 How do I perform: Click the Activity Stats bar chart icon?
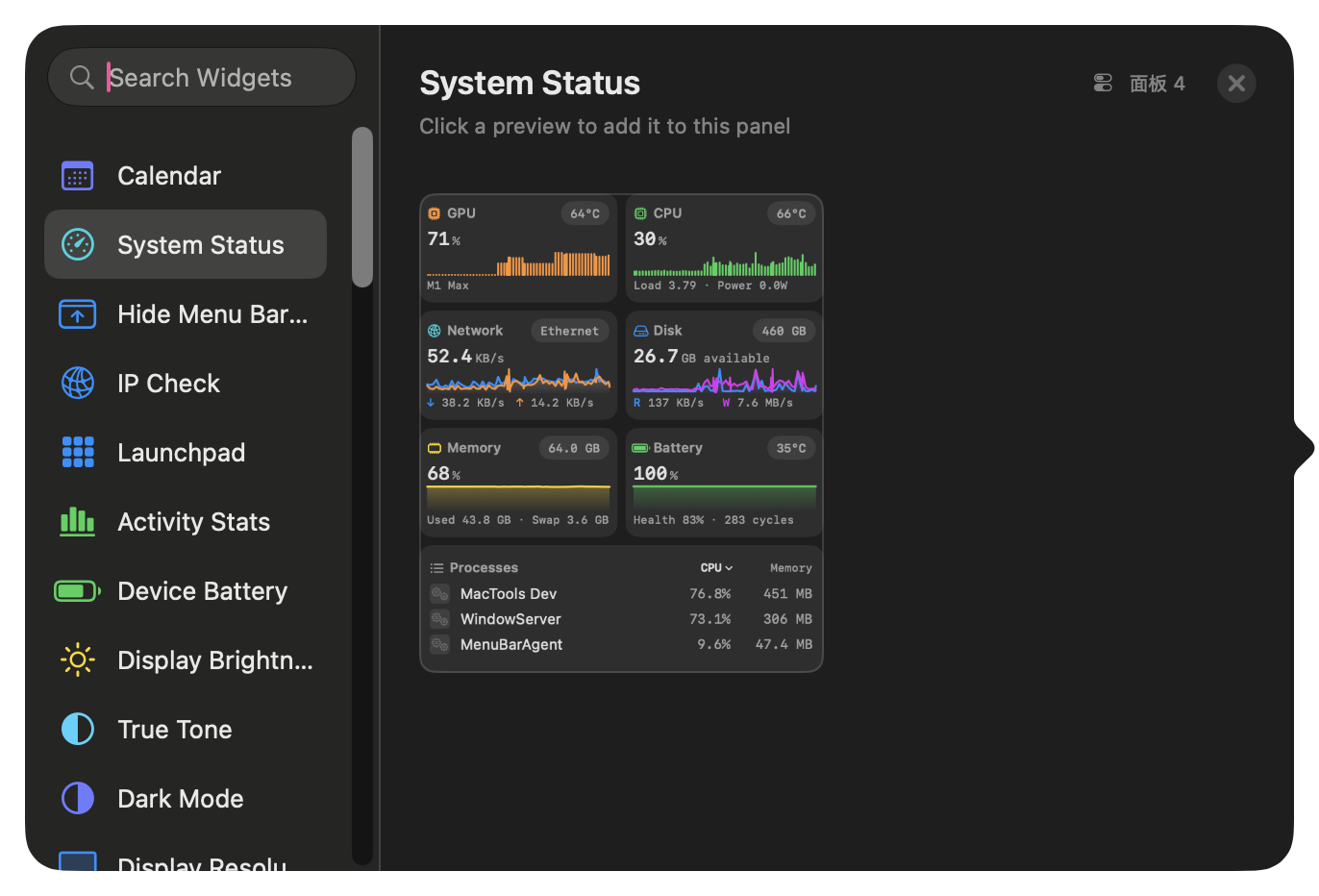pos(78,521)
